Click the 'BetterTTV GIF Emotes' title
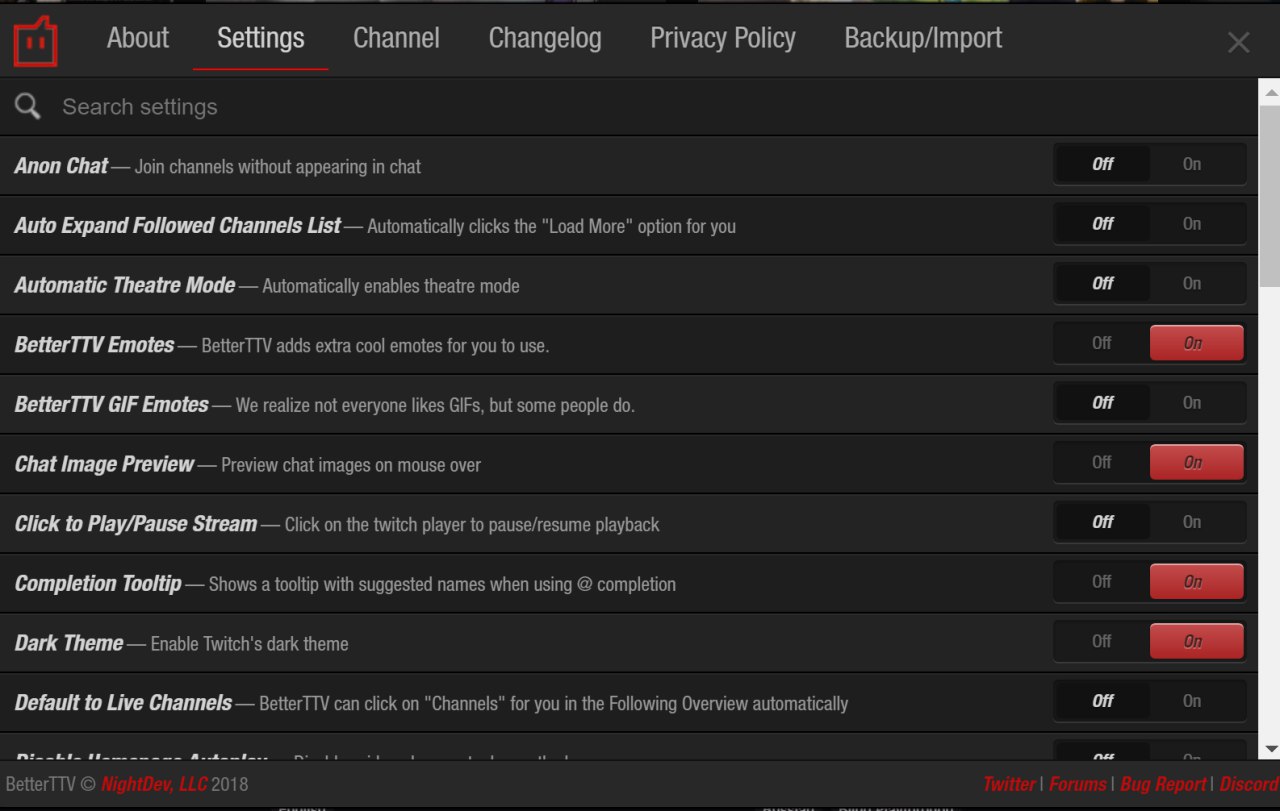 pyautogui.click(x=111, y=405)
